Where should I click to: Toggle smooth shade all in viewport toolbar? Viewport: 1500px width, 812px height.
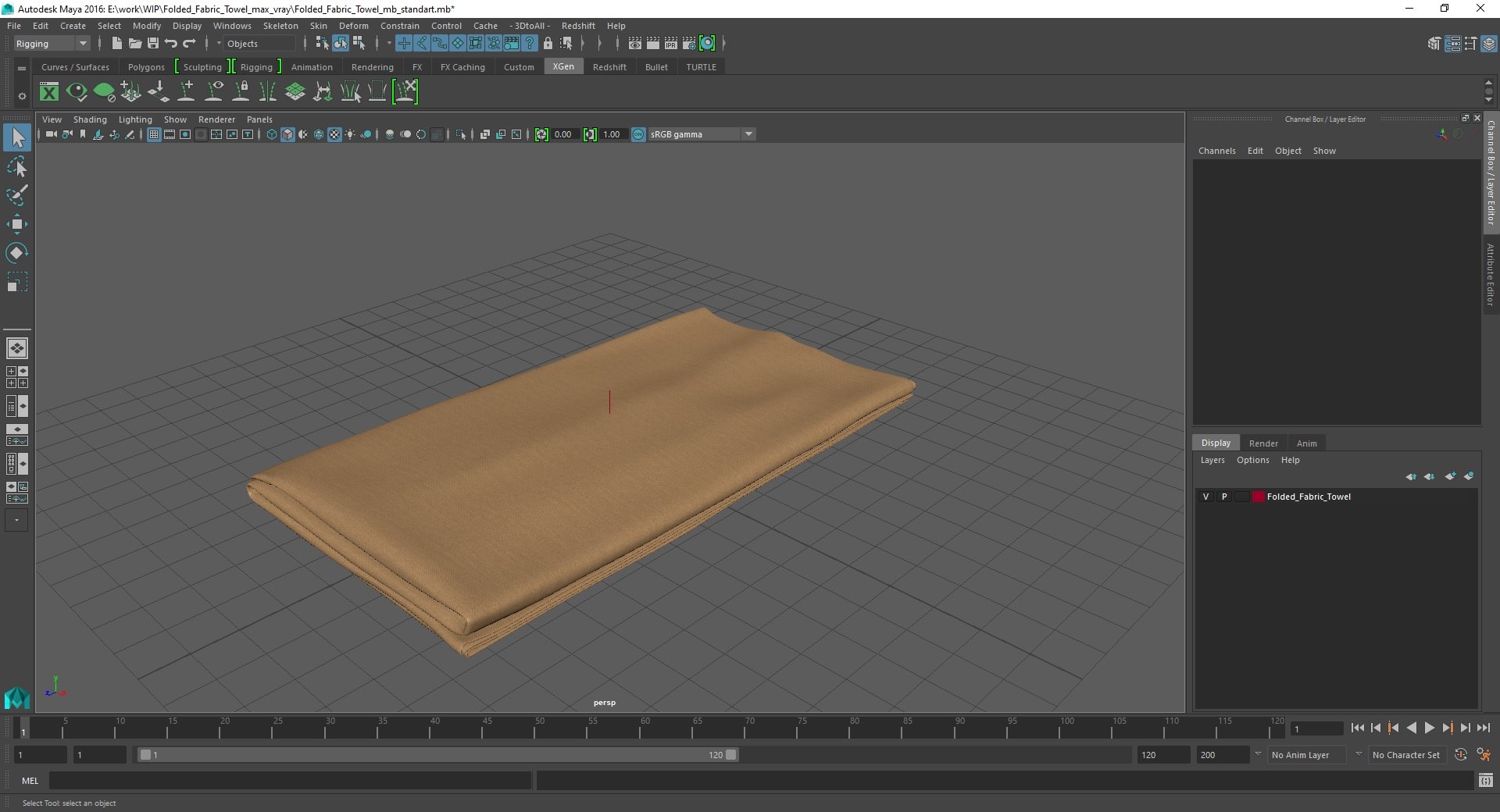287,134
